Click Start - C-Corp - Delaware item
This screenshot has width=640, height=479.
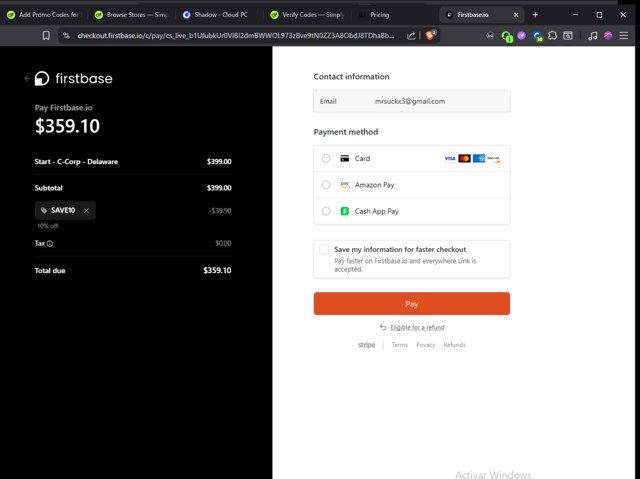tap(76, 162)
